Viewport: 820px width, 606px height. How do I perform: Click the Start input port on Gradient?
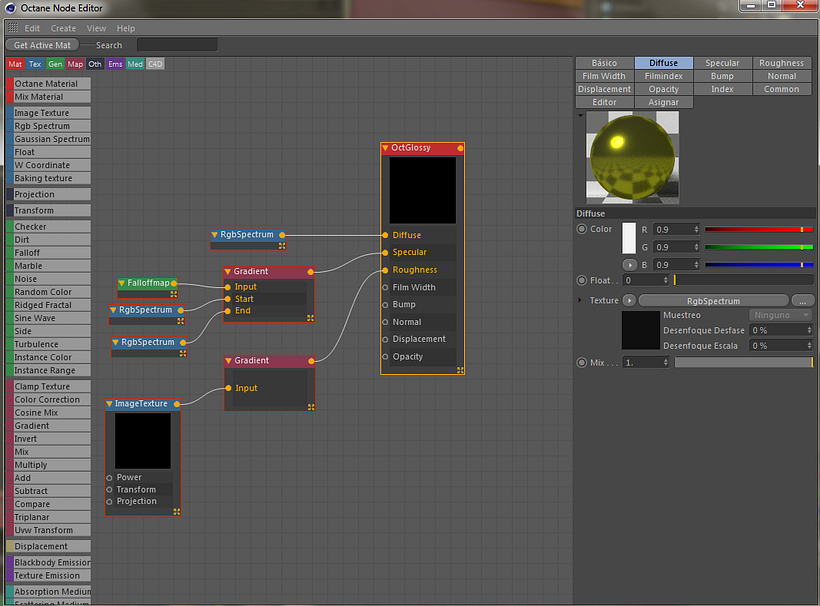point(227,299)
